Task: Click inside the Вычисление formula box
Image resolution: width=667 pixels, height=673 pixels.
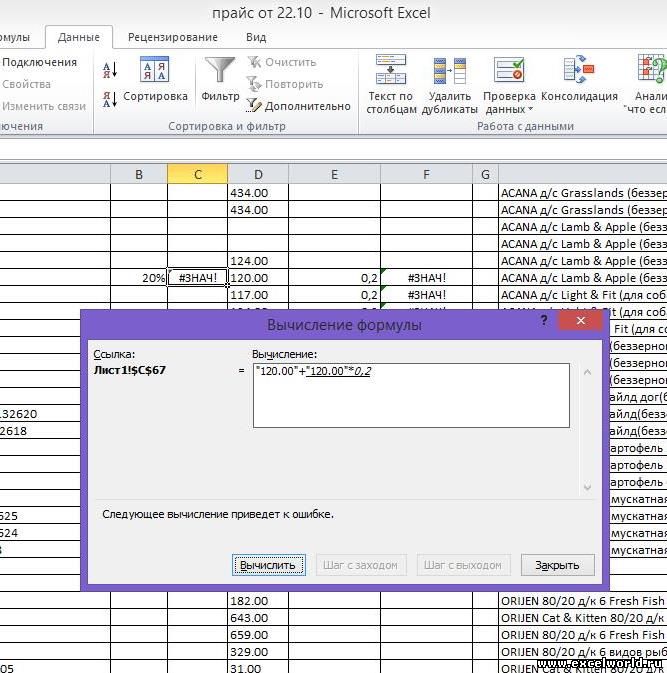Action: coord(411,395)
